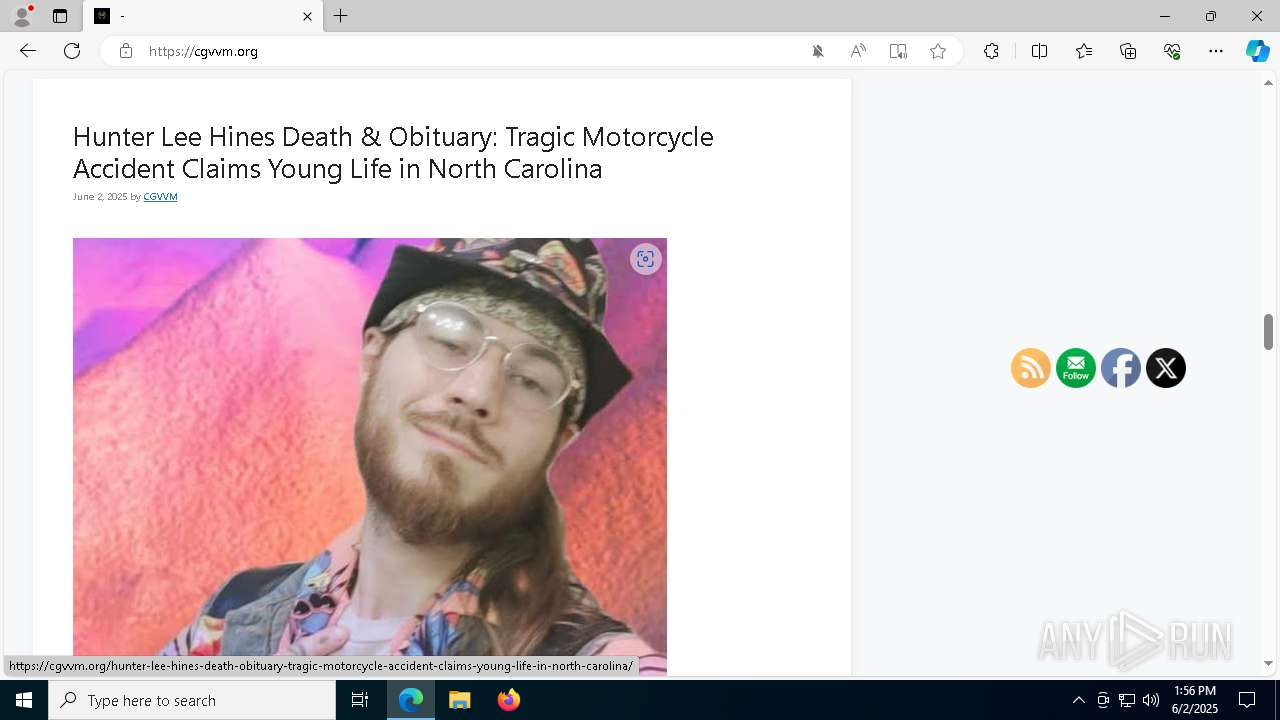Open the Facebook share icon
This screenshot has height=720, width=1280.
(1121, 368)
